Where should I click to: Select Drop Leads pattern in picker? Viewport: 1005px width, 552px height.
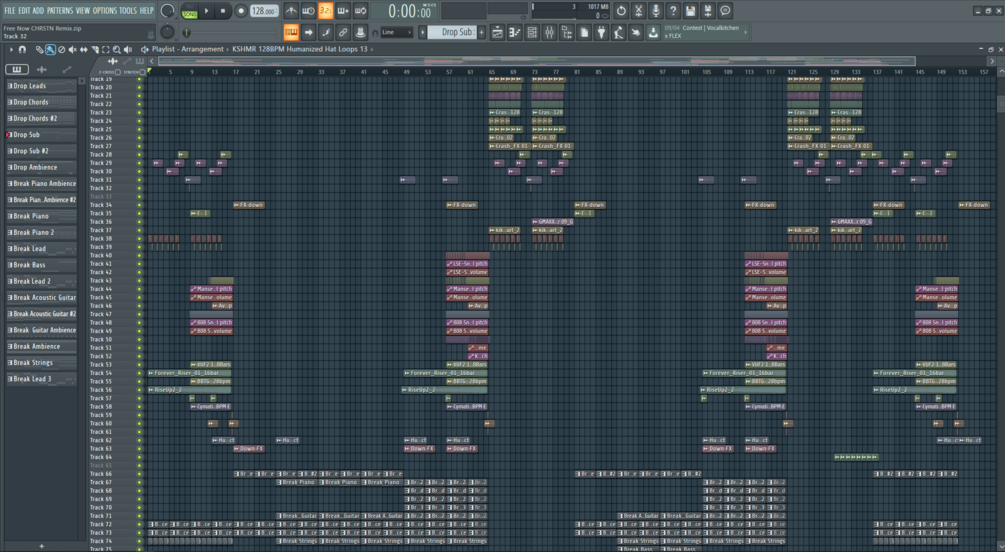tap(41, 86)
